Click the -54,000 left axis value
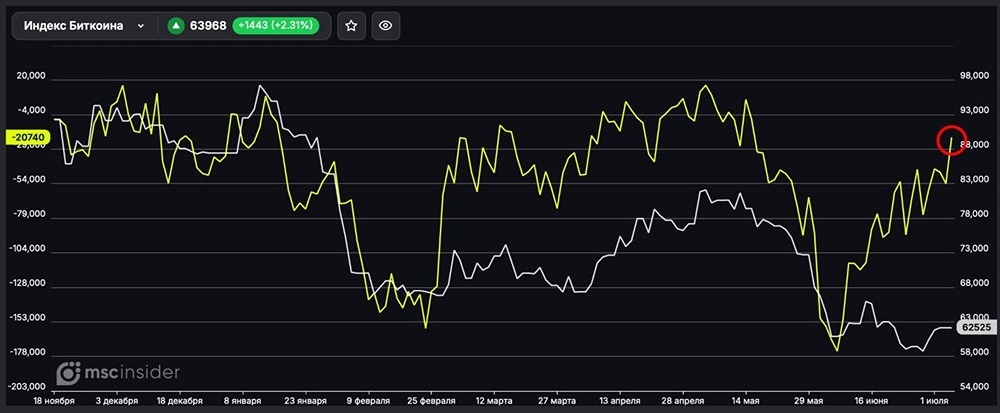1000x413 pixels. pyautogui.click(x=30, y=180)
